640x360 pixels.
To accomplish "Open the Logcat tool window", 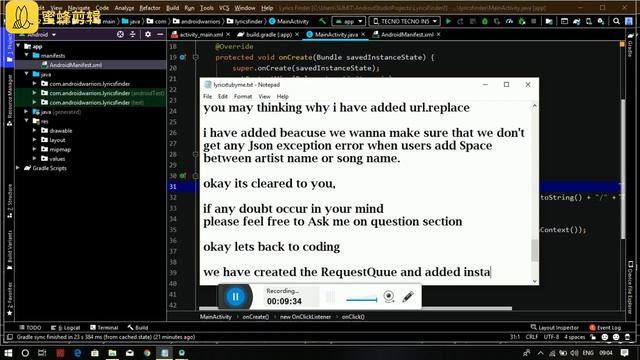I will point(65,327).
